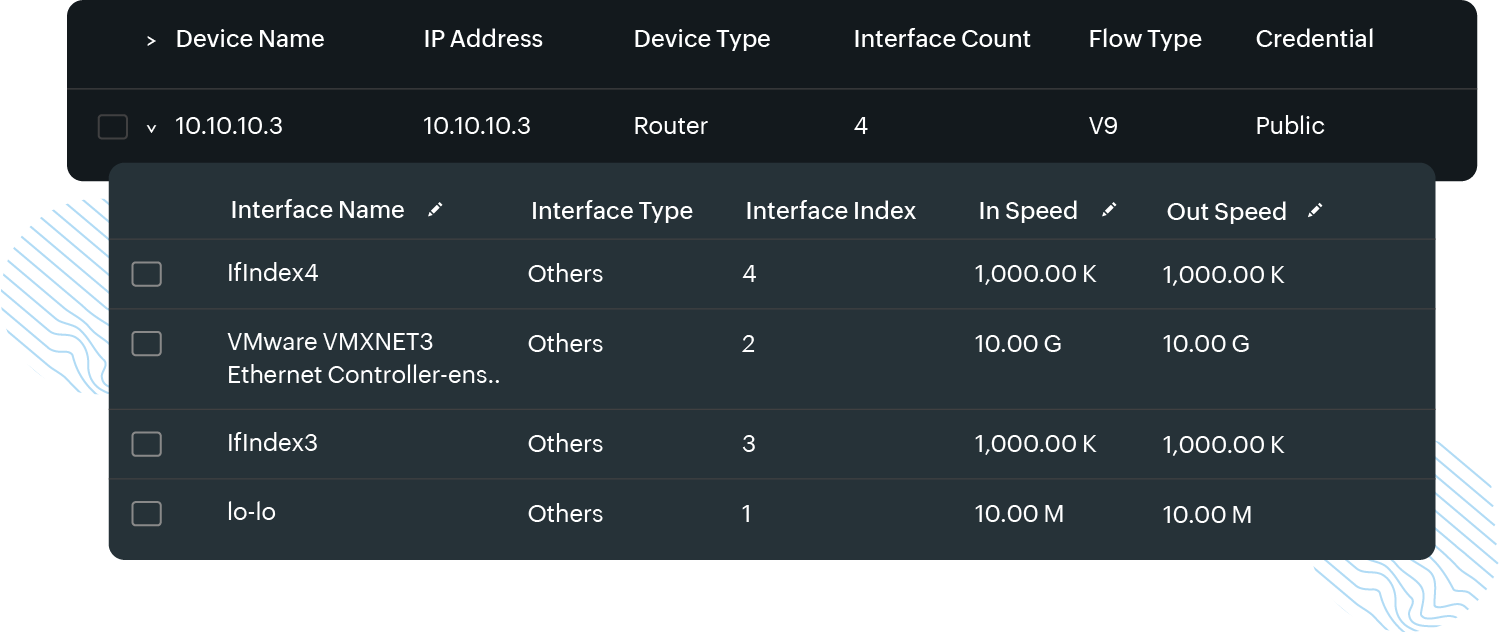Click the Interface Index column header

pyautogui.click(x=830, y=210)
